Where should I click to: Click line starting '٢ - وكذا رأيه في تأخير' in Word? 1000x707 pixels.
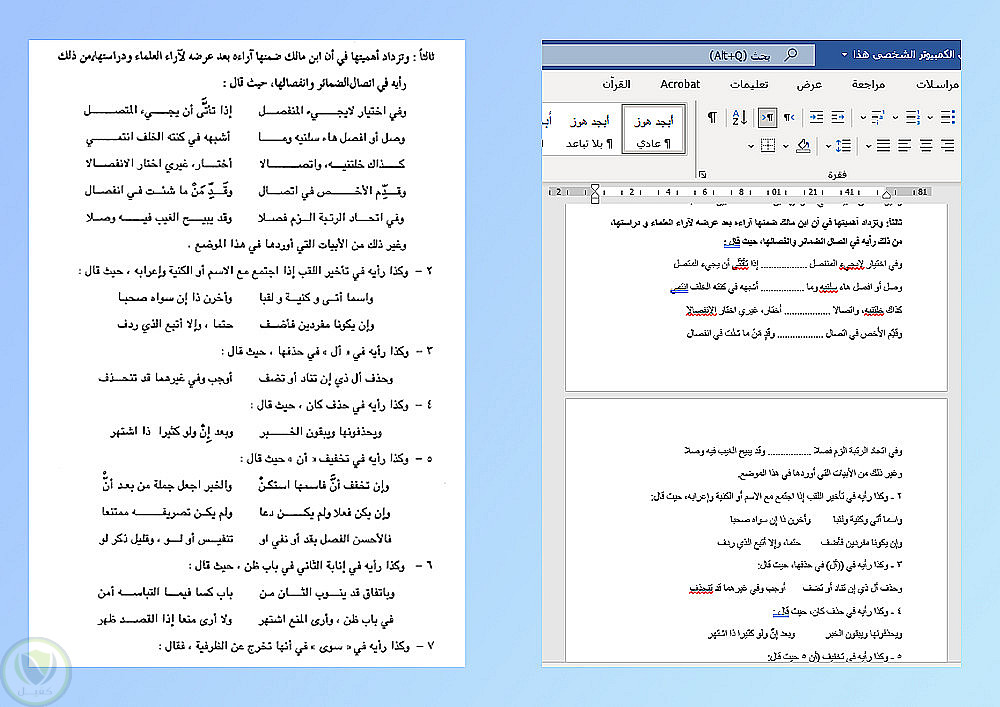(776, 497)
